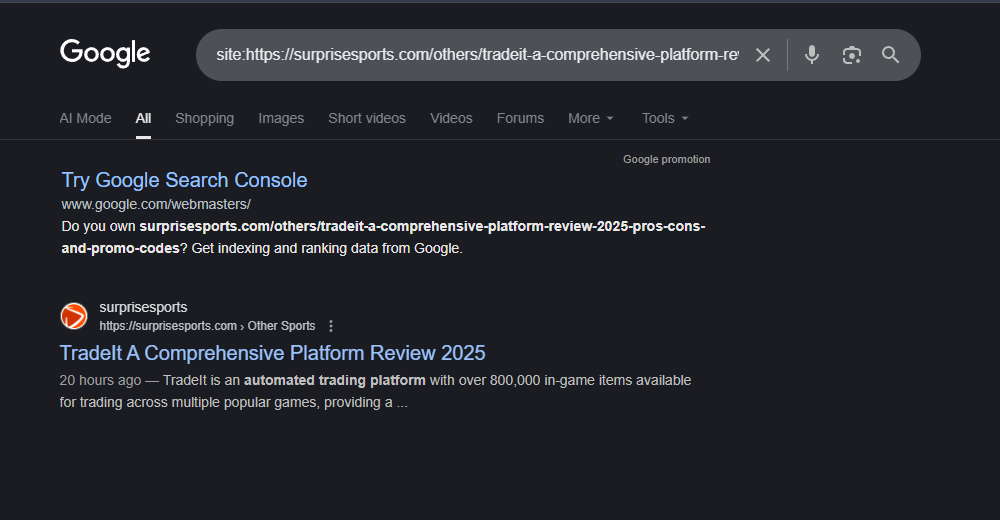Select the Shopping tab
1000x520 pixels.
[x=204, y=118]
